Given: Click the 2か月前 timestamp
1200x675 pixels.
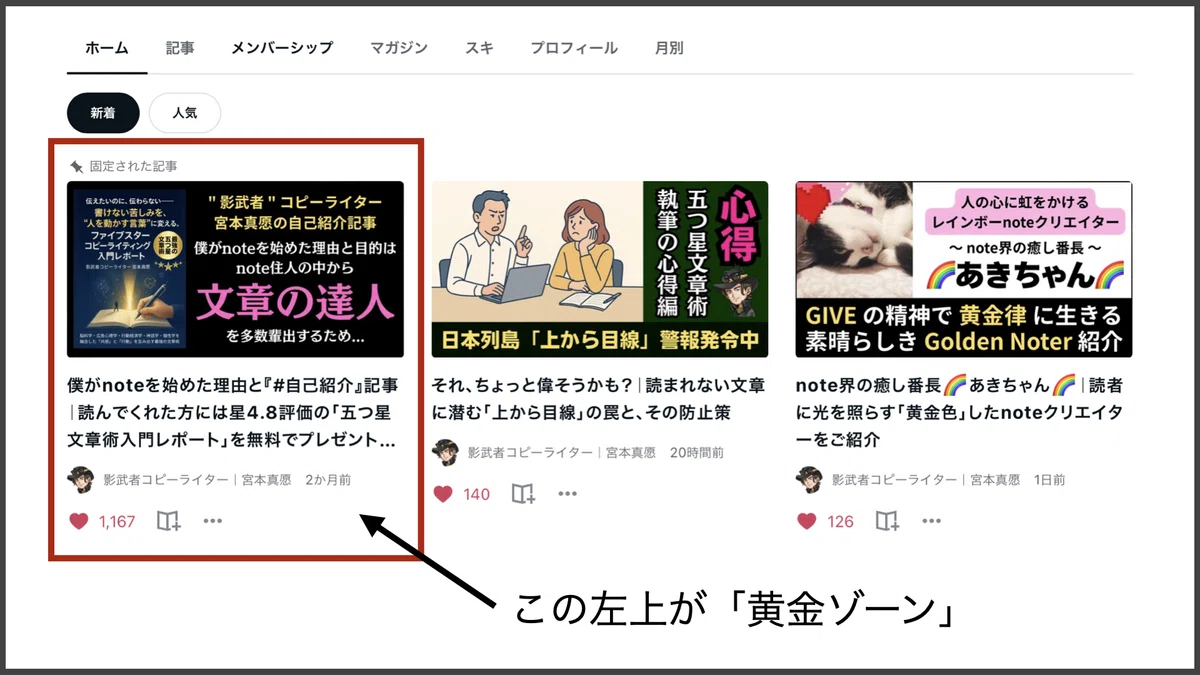Looking at the screenshot, I should click(x=328, y=480).
